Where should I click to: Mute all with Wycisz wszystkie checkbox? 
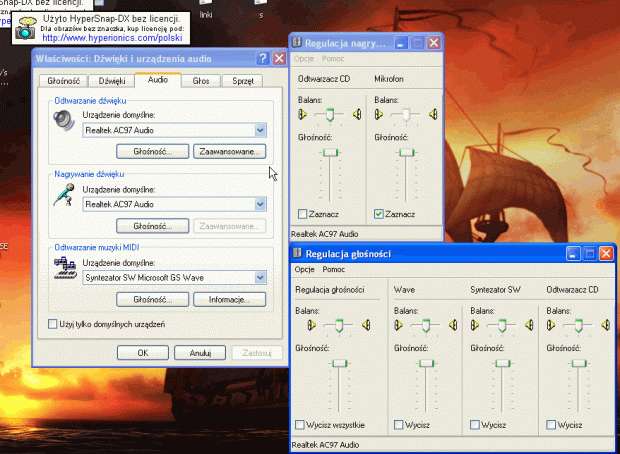[x=302, y=424]
